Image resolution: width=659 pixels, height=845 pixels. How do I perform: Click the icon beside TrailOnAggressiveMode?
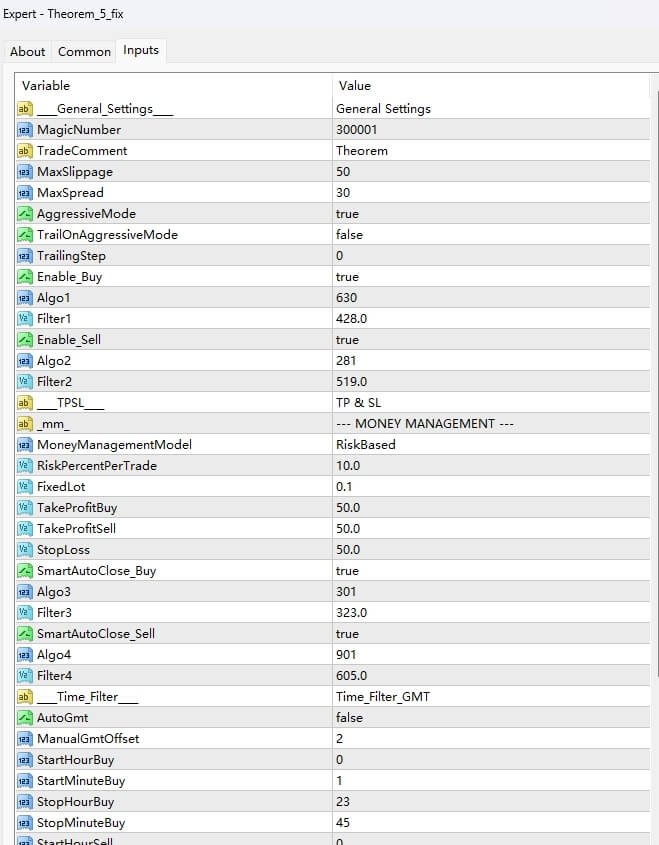[x=25, y=235]
